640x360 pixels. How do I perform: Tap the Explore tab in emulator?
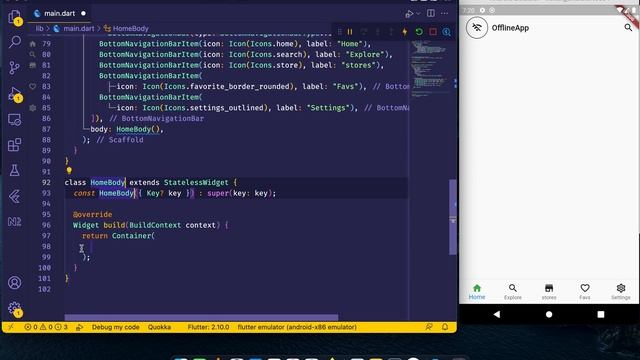coord(513,292)
